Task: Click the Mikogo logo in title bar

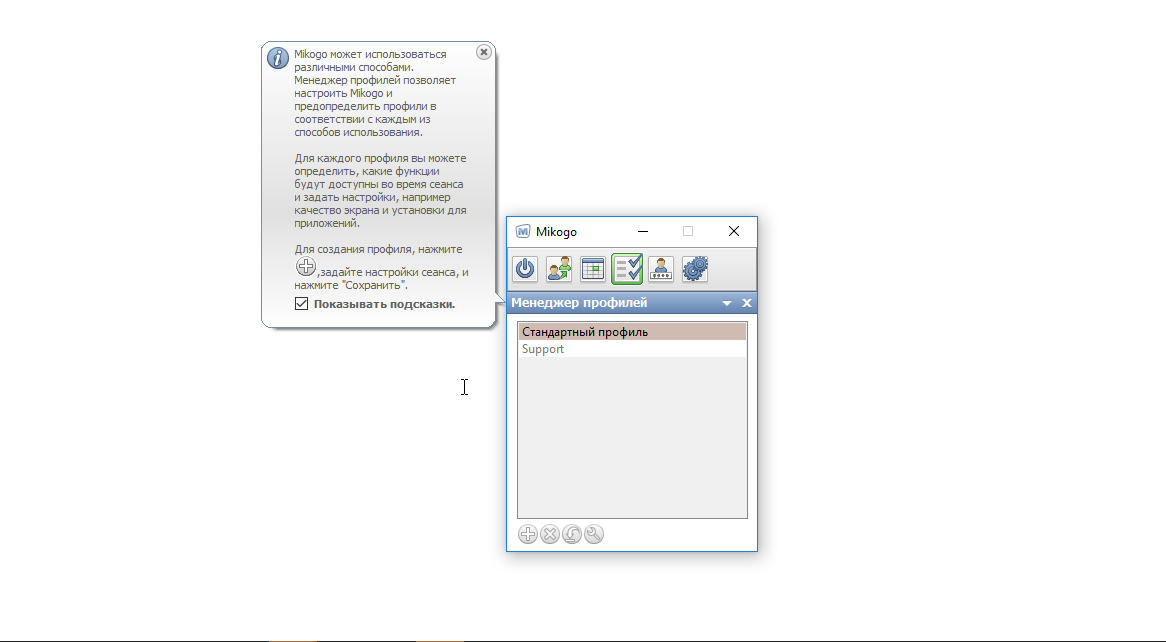Action: (523, 231)
